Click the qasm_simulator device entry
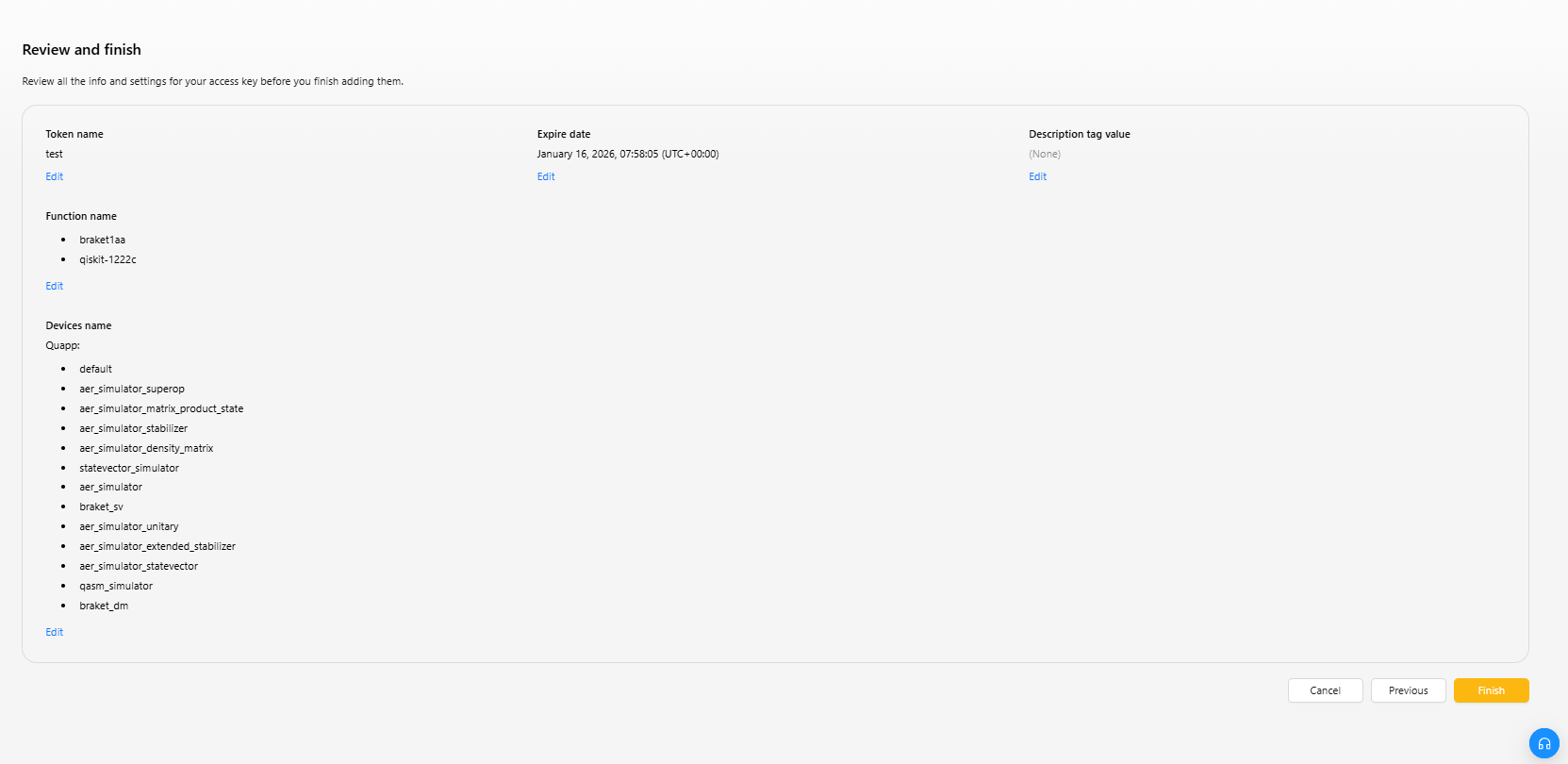 tap(116, 586)
